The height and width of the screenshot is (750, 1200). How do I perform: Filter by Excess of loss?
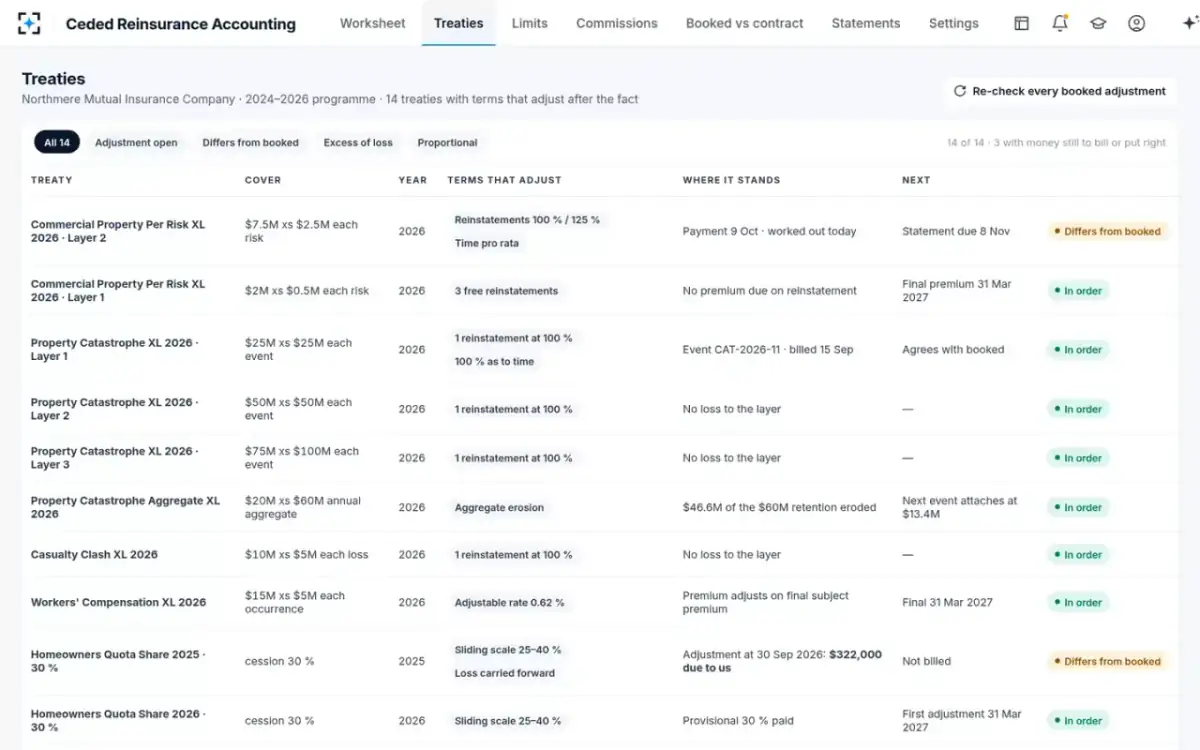point(358,142)
